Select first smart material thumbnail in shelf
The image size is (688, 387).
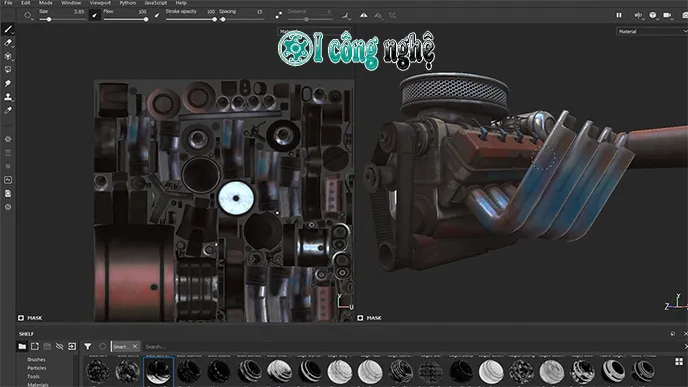click(97, 371)
